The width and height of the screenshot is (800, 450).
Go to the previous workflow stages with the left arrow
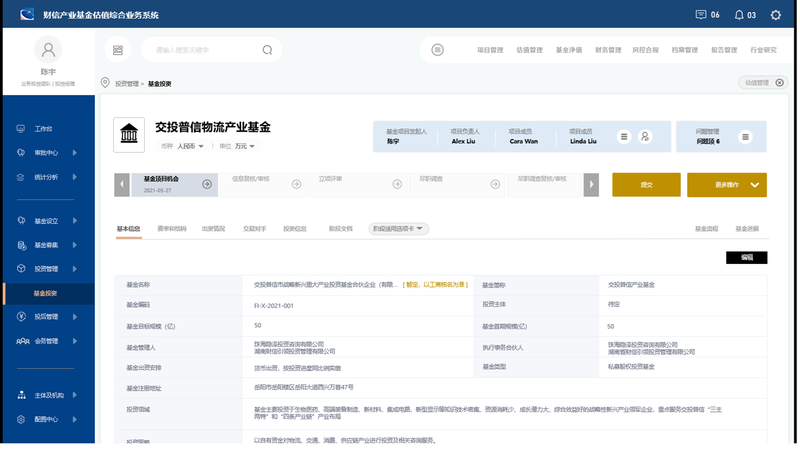point(121,185)
